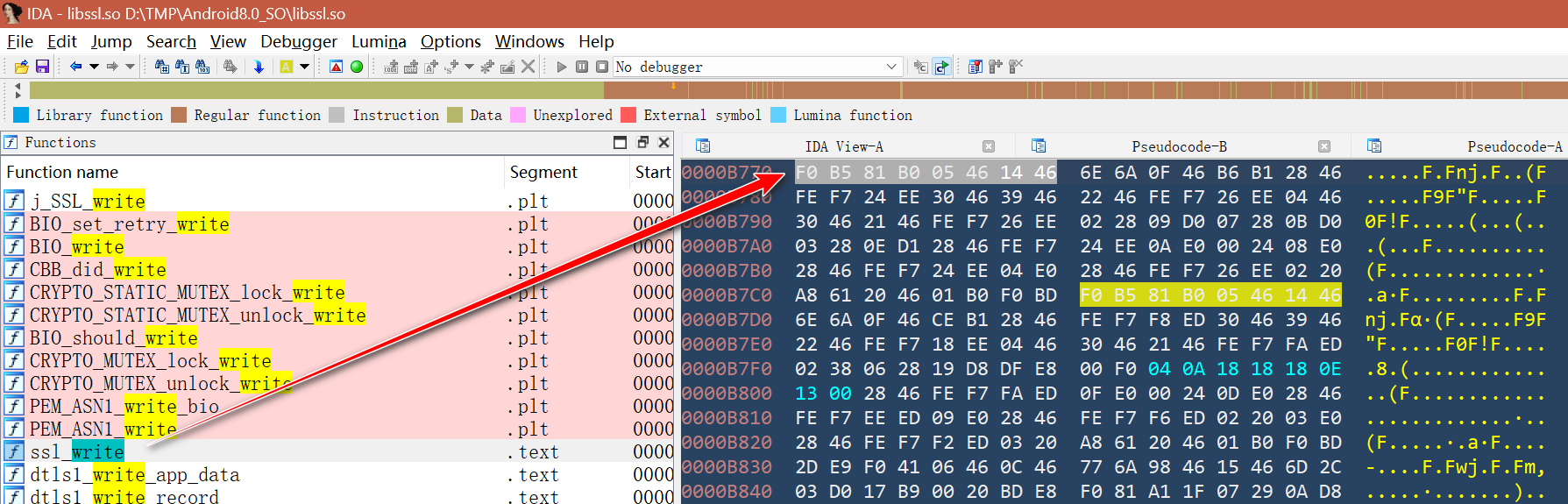Click the add code breakpoint icon
Screen dimensions: 1568x504
[392, 67]
